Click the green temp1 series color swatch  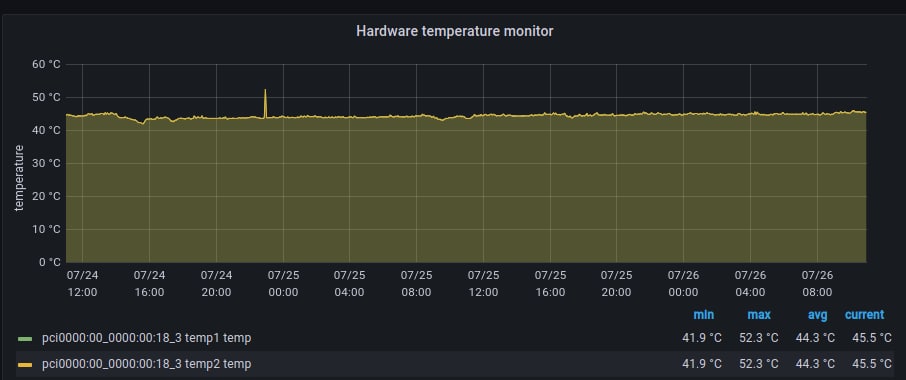(x=25, y=339)
